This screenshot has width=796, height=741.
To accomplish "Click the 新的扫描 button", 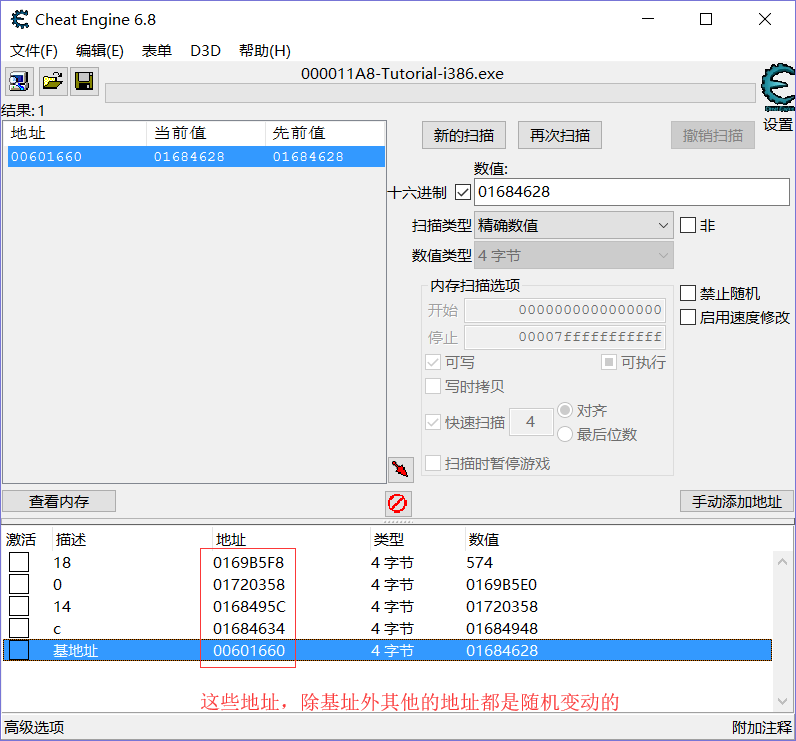I will [x=463, y=135].
